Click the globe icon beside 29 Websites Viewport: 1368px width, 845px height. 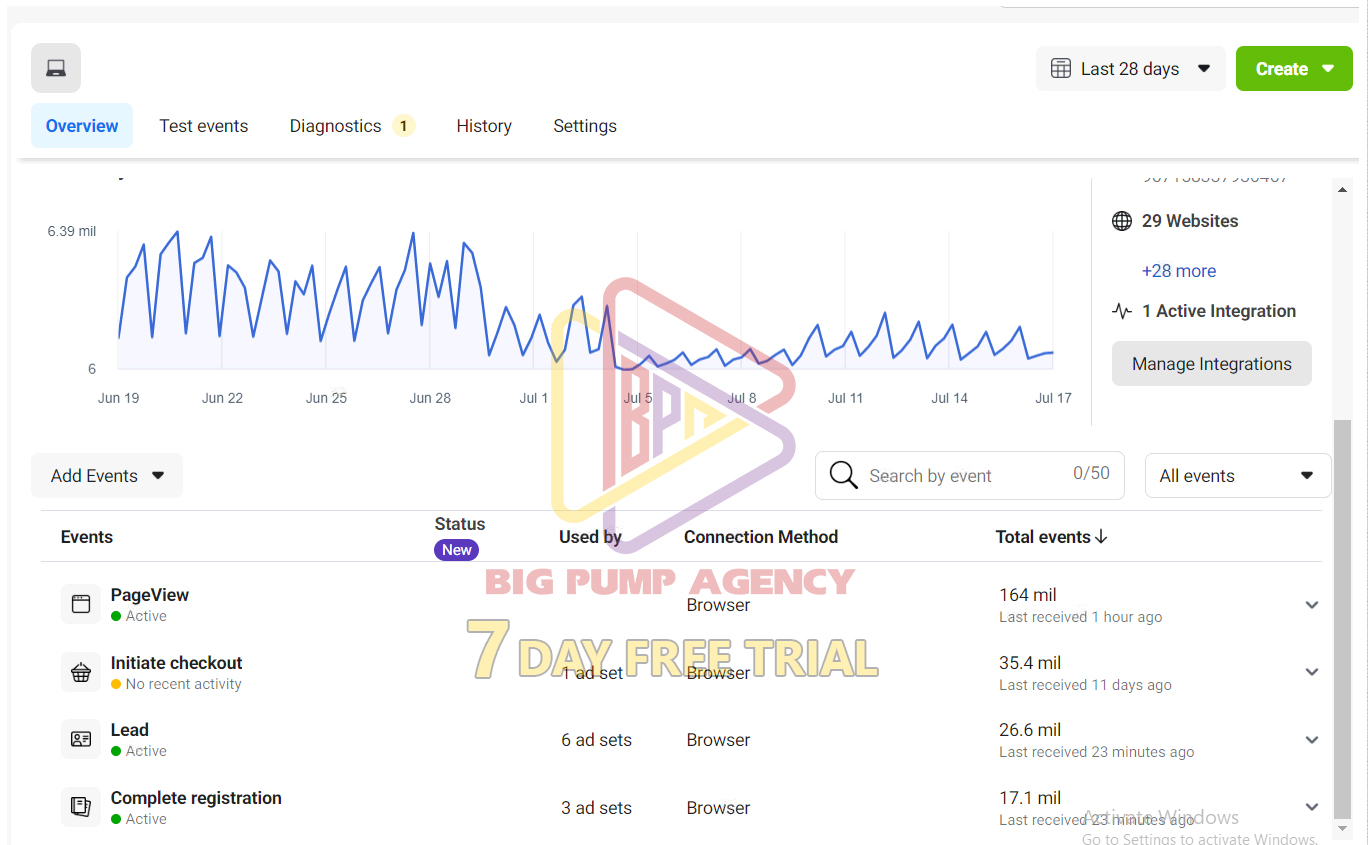(x=1122, y=221)
